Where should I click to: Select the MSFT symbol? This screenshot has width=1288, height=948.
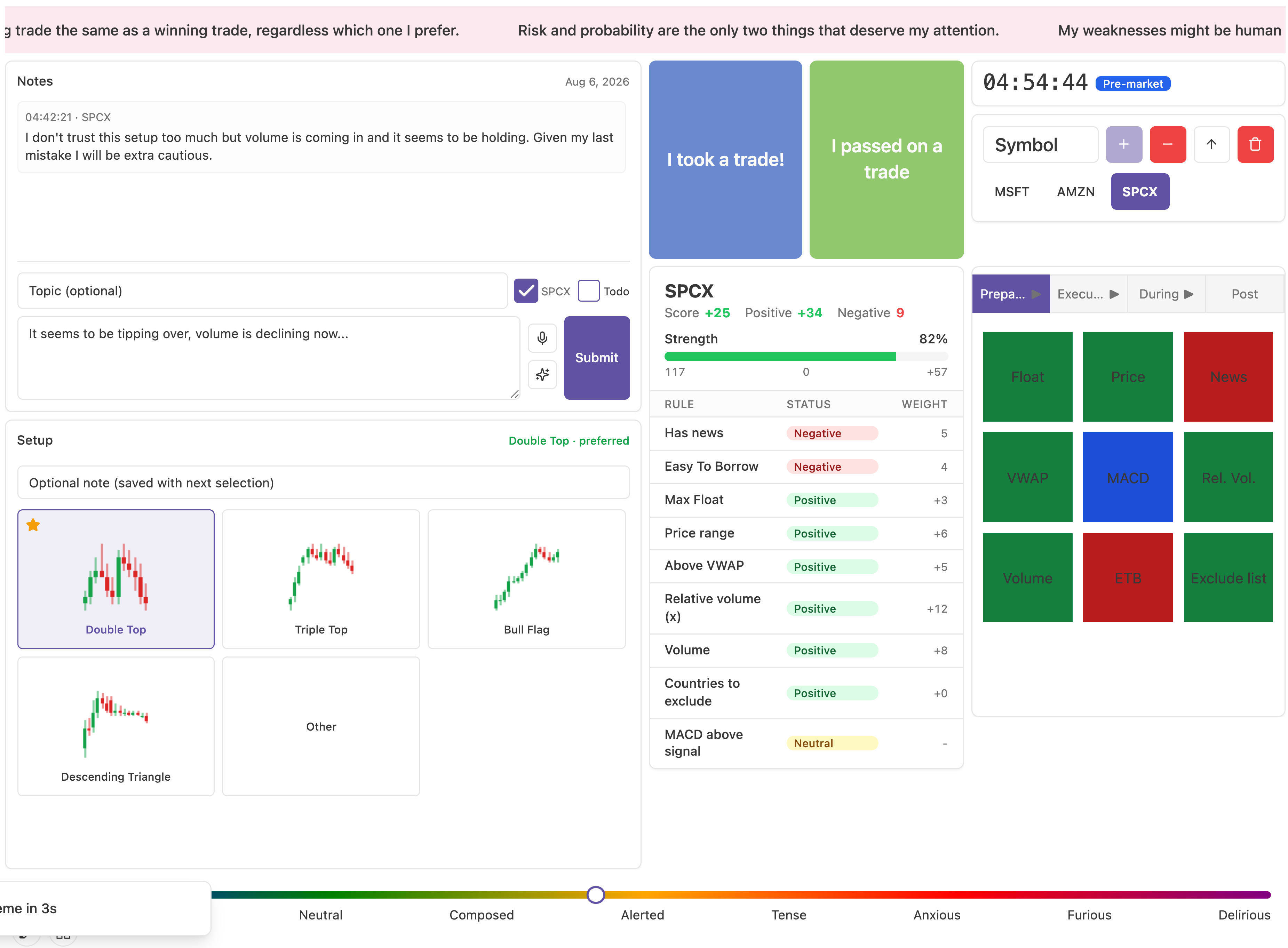tap(1011, 192)
